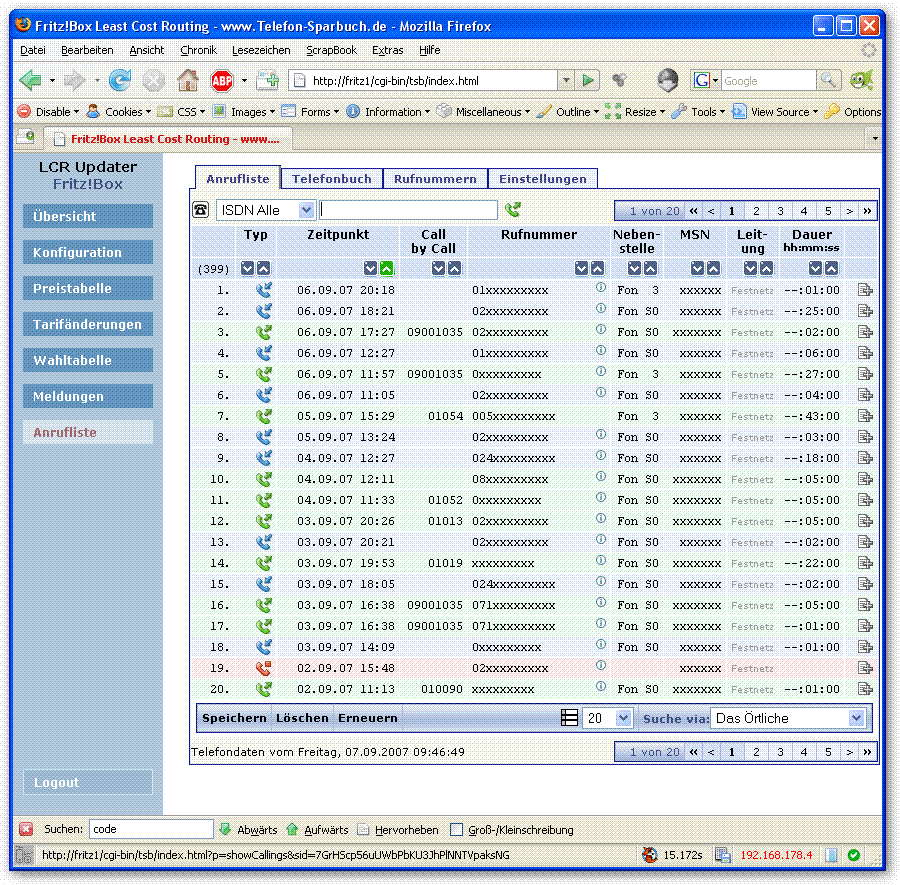This screenshot has height=885, width=900.
Task: Click the Google search box
Action: [x=768, y=80]
